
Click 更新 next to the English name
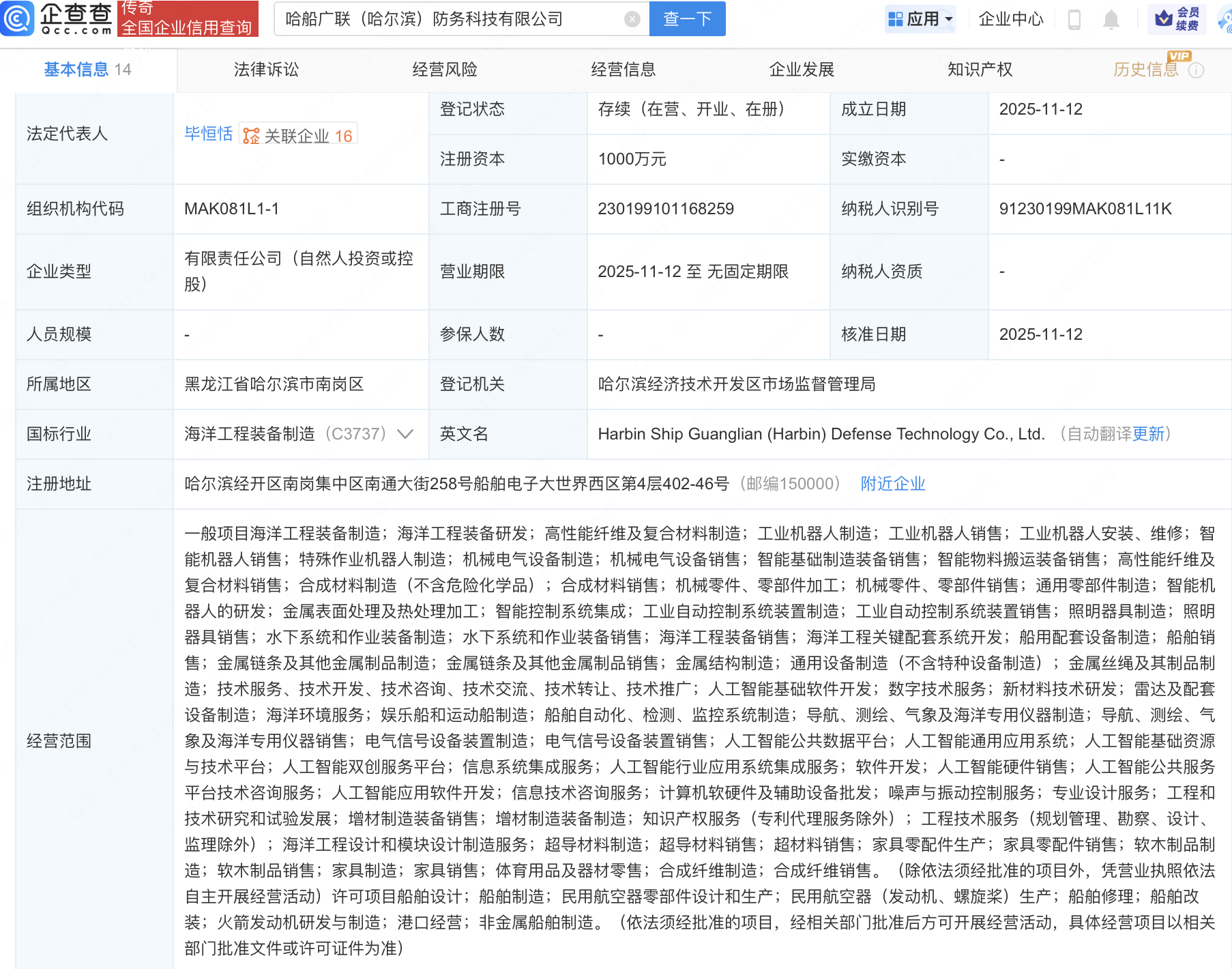click(x=1148, y=434)
